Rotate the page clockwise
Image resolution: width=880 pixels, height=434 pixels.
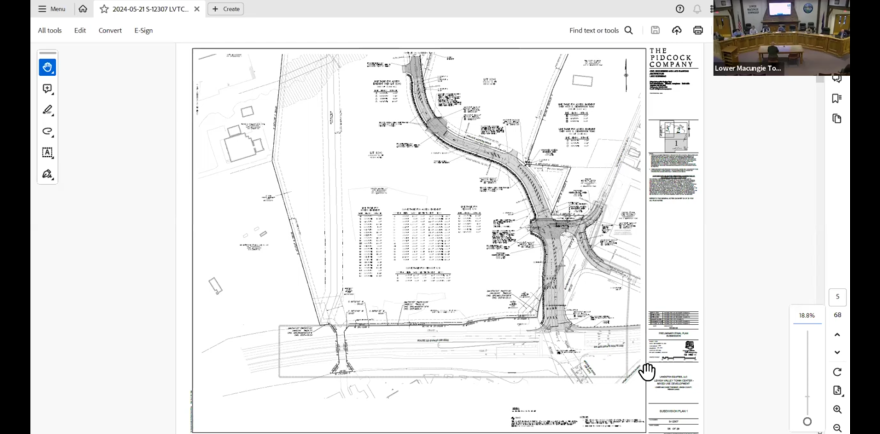pyautogui.click(x=837, y=372)
